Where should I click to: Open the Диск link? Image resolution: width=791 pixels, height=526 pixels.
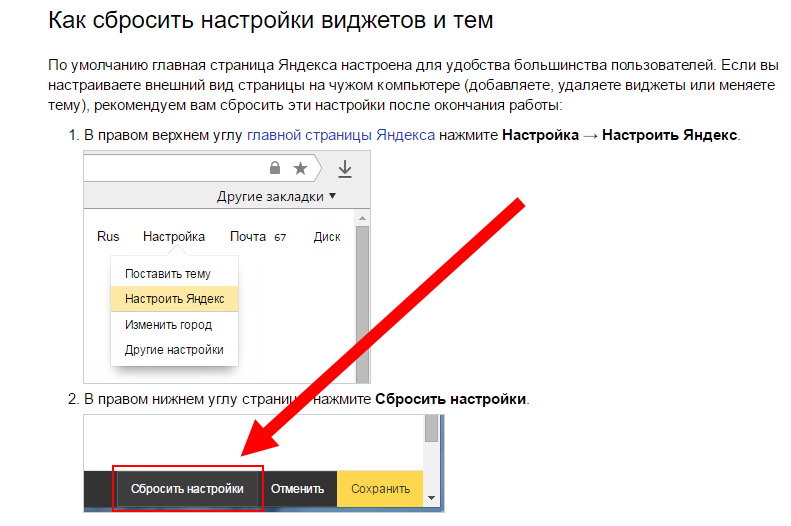tap(327, 237)
